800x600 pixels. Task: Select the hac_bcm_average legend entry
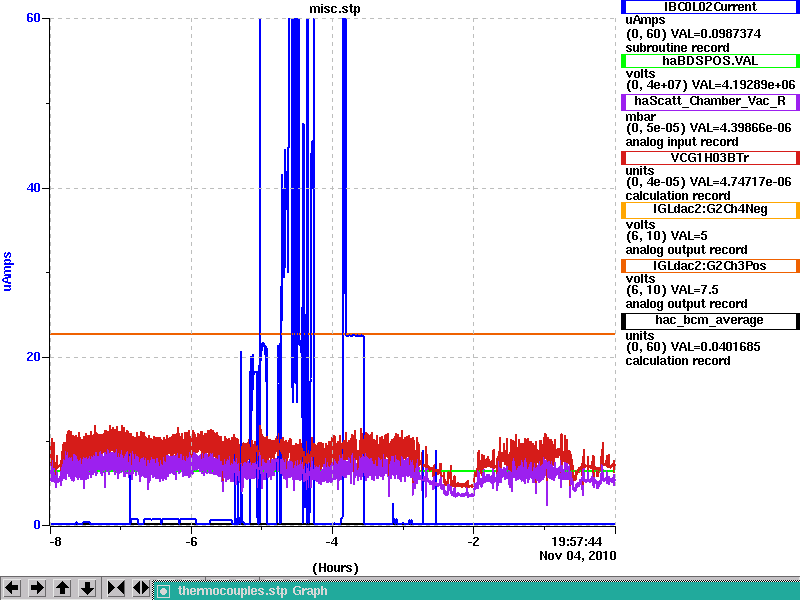point(710,320)
